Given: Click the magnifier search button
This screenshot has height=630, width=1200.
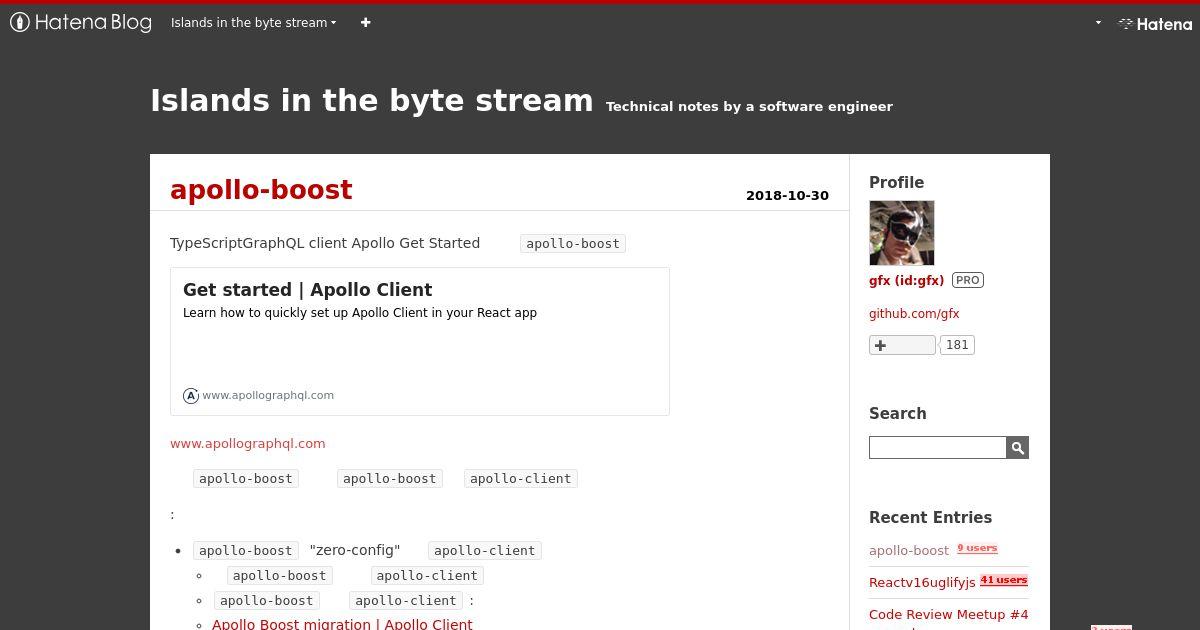Looking at the screenshot, I should pyautogui.click(x=1017, y=447).
